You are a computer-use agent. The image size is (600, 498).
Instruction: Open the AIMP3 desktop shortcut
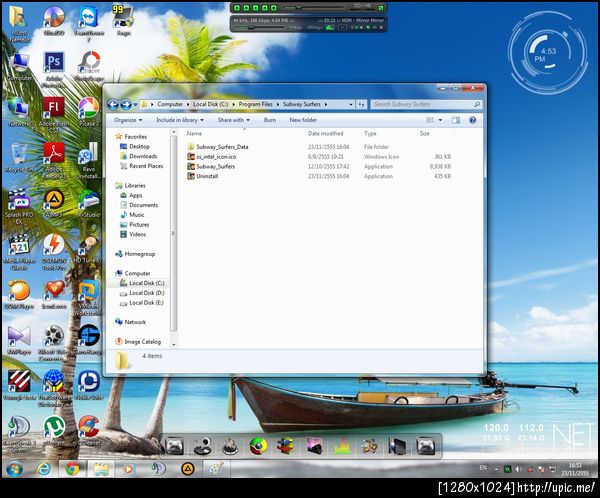[x=54, y=204]
